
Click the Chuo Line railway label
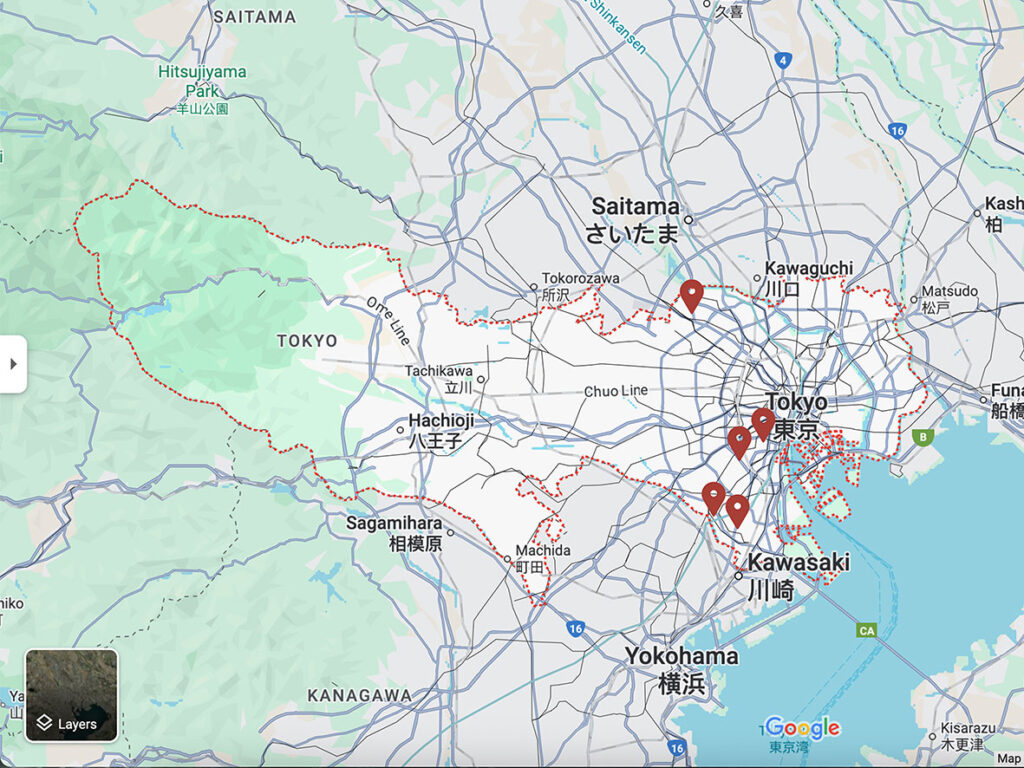[616, 391]
